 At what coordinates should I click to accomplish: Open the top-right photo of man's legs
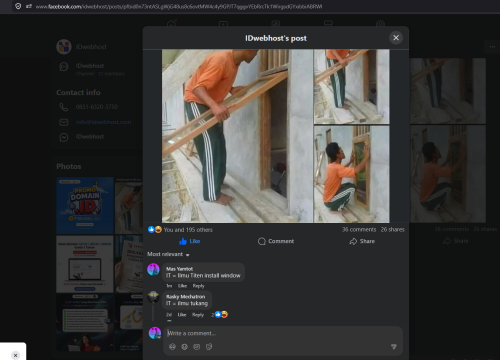[x=352, y=87]
